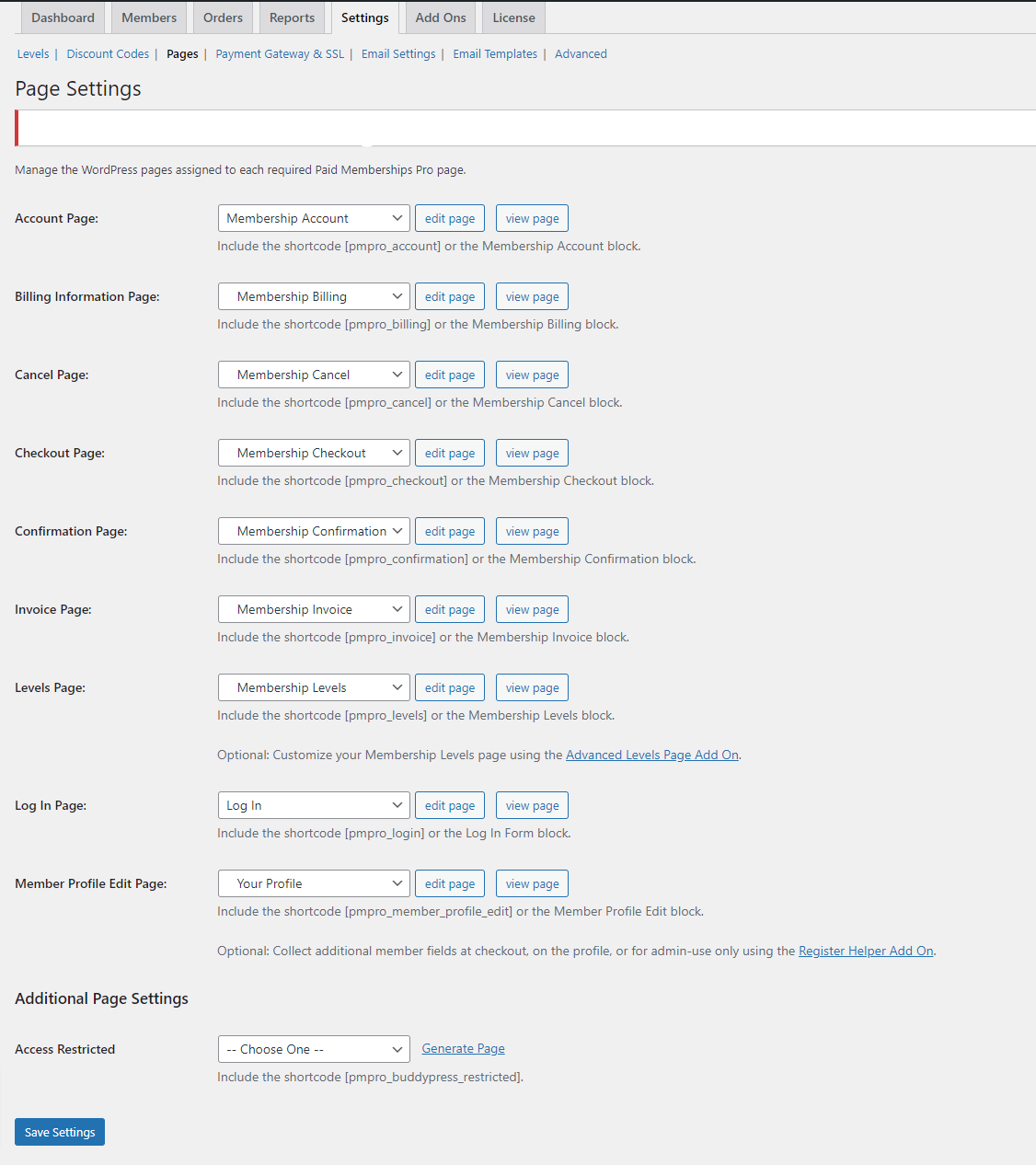Open the Cancel Page dropdown
Screen dimensions: 1036x1165
pyautogui.click(x=314, y=375)
